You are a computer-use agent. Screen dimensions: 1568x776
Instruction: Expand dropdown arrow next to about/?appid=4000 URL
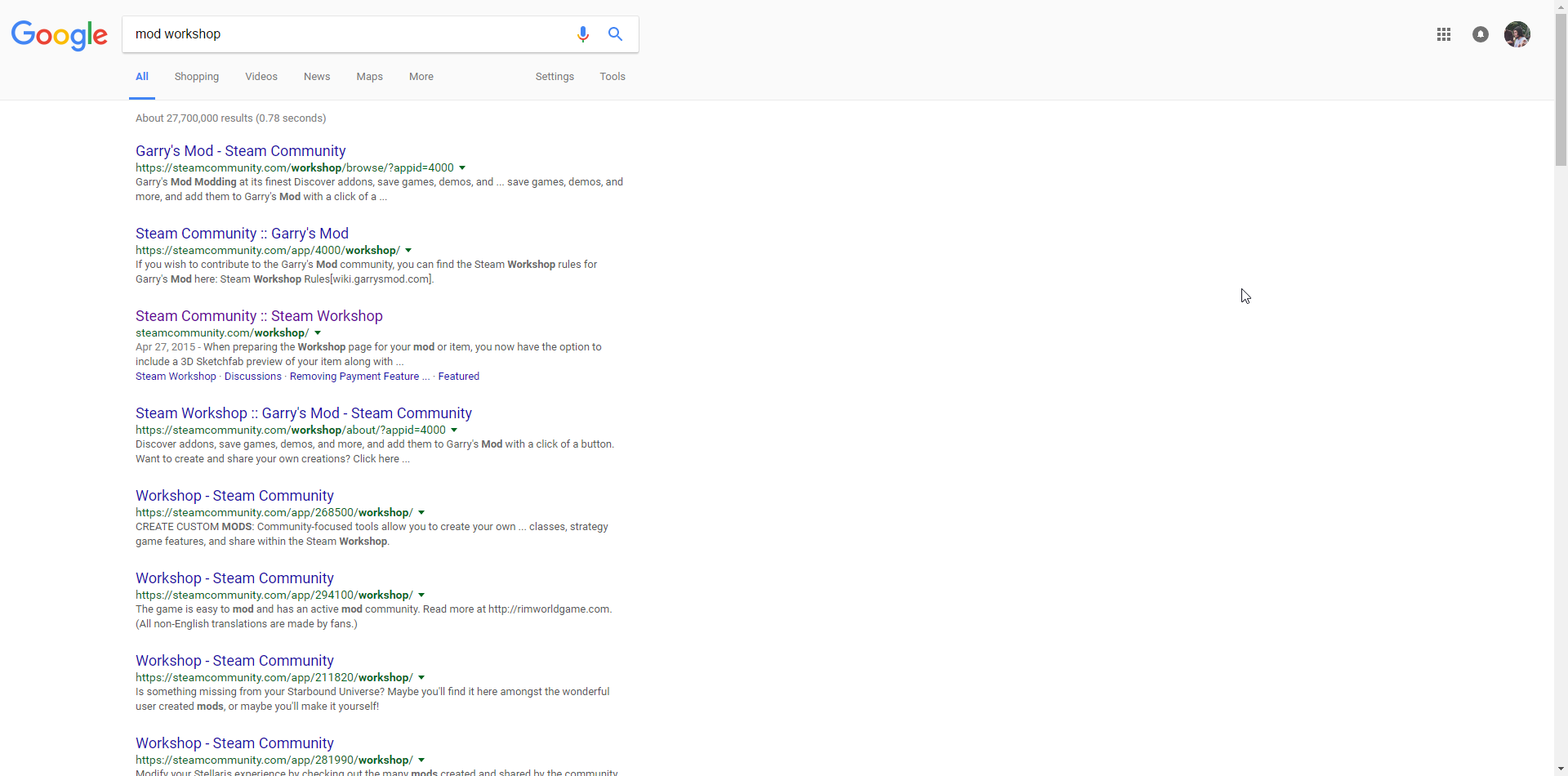pyautogui.click(x=454, y=430)
